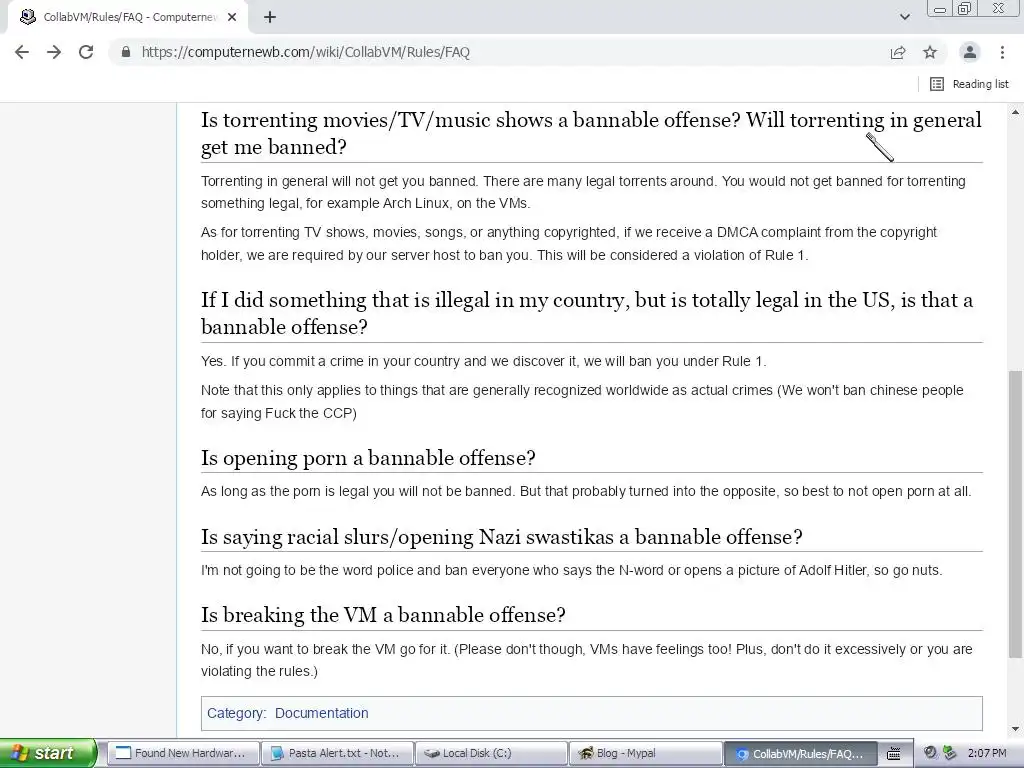Screen dimensions: 1024x768
Task: Click the round tray icon left of the green one
Action: (x=931, y=753)
